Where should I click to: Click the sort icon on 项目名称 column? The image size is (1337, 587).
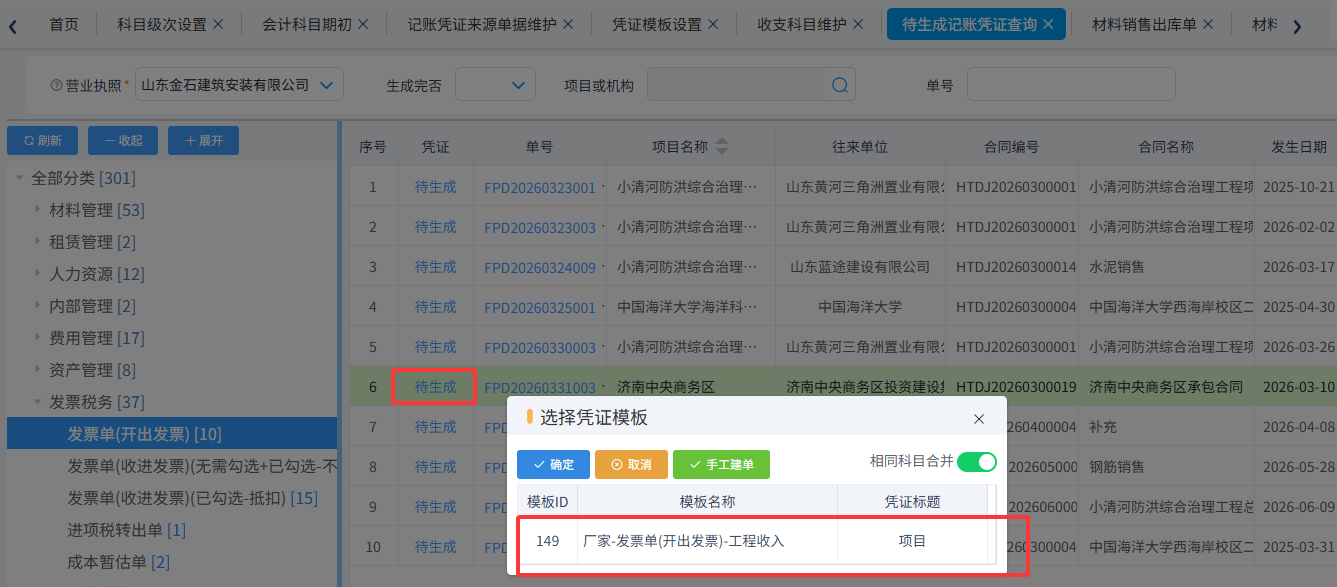pyautogui.click(x=722, y=147)
